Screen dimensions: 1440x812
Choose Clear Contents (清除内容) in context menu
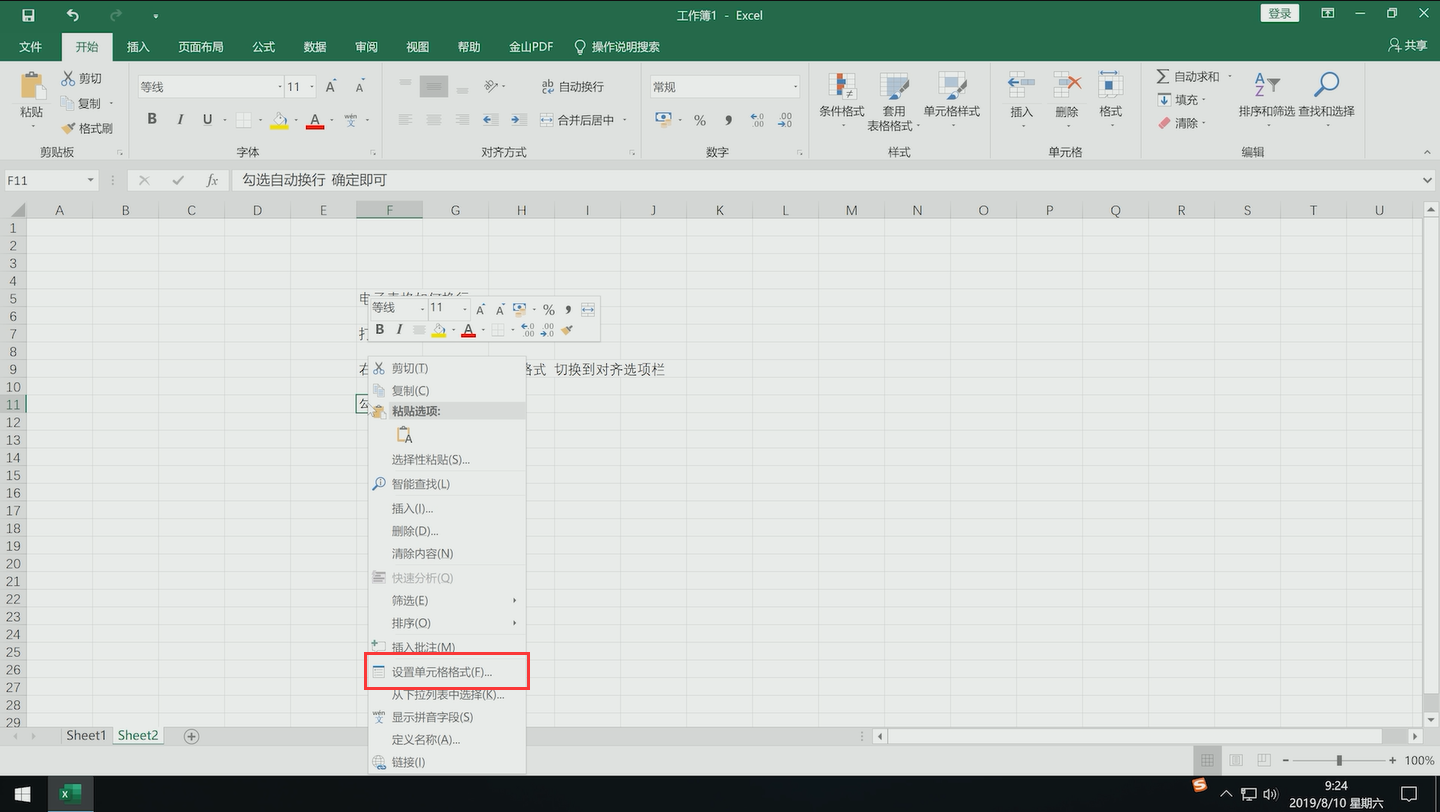(x=447, y=554)
